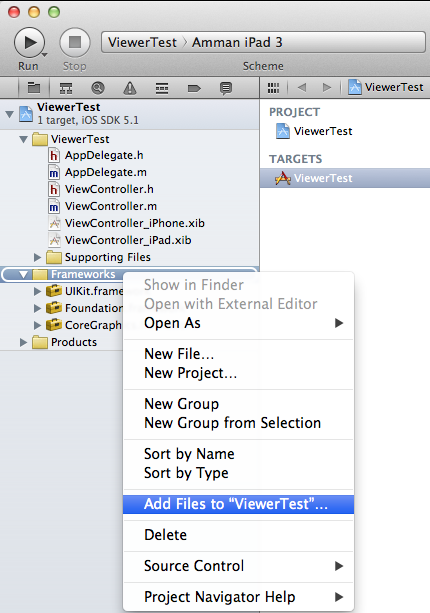
Task: Open the Log navigator speech bubble icon
Action: (x=226, y=88)
